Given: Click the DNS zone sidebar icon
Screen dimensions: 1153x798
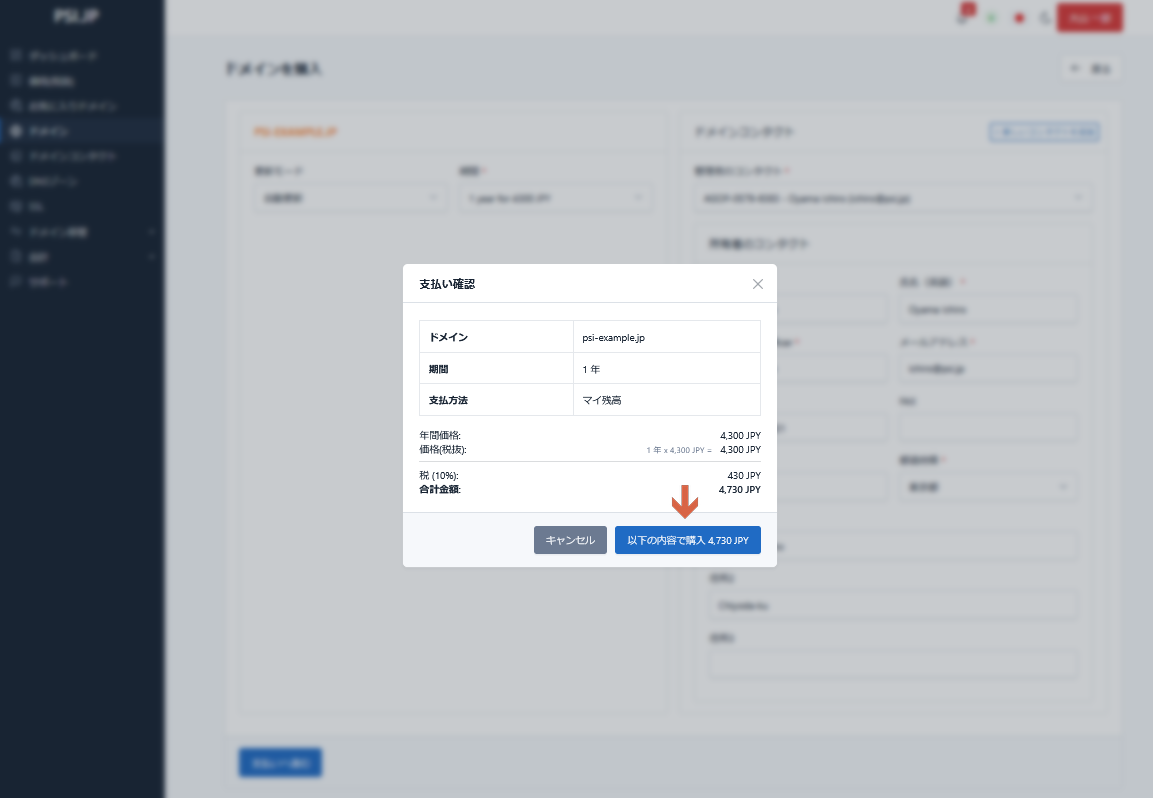Looking at the screenshot, I should [15, 182].
